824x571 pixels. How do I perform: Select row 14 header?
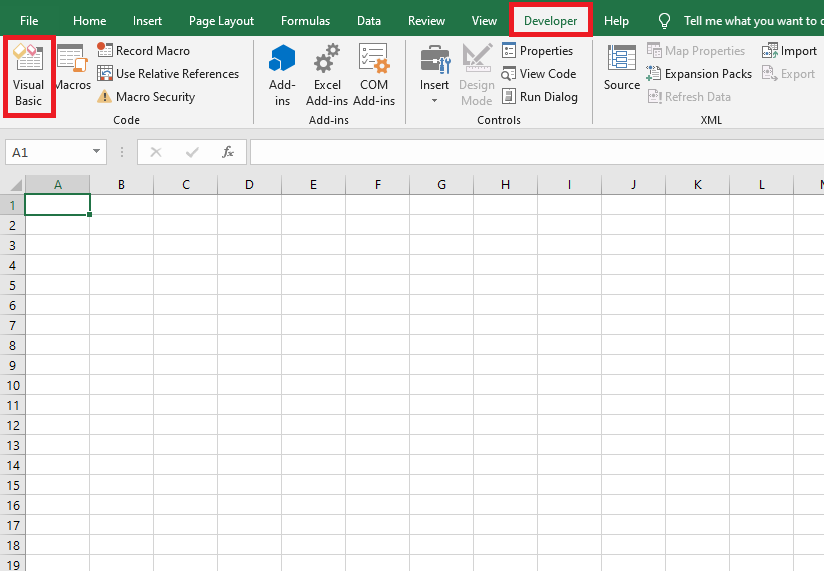(12, 465)
